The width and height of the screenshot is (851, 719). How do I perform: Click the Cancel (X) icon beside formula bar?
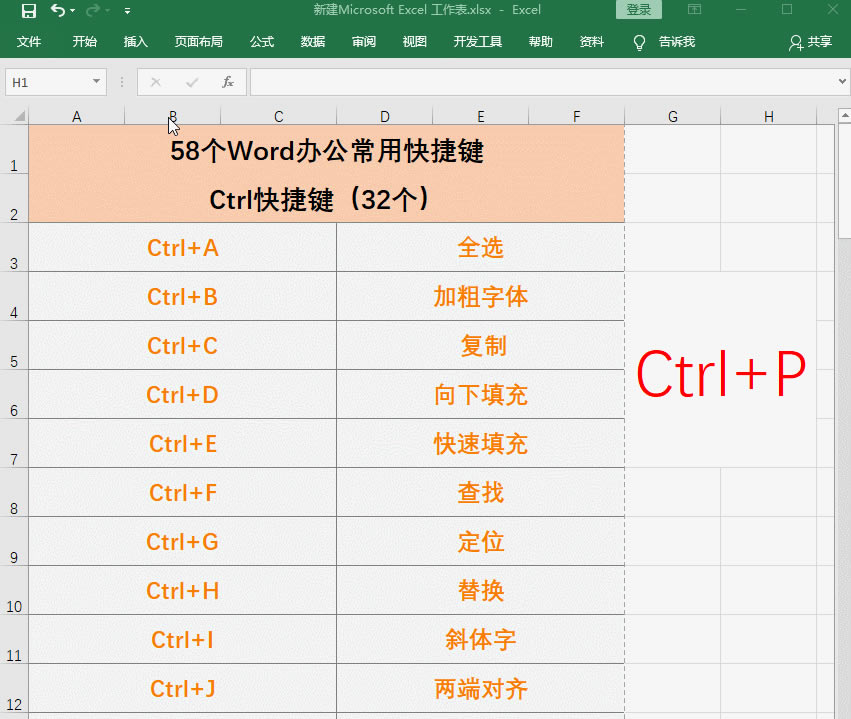pos(155,83)
